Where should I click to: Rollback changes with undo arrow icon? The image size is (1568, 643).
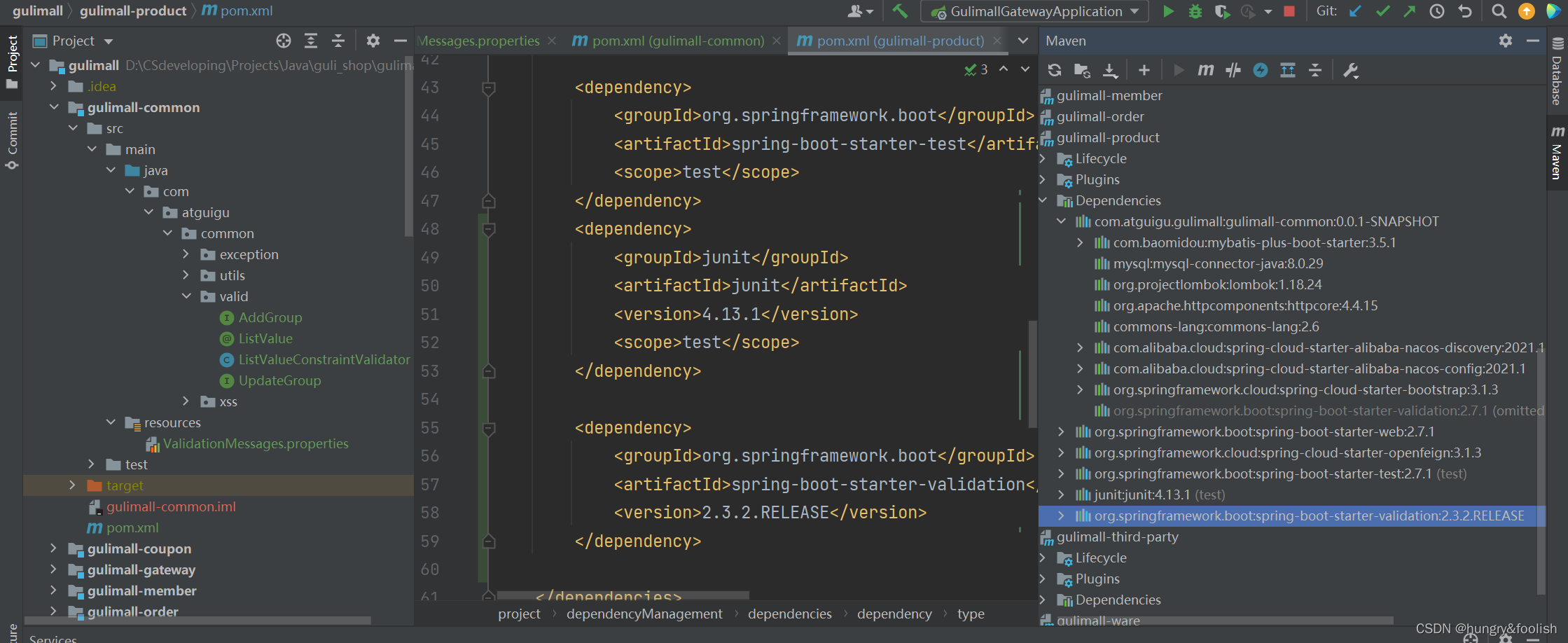1464,11
